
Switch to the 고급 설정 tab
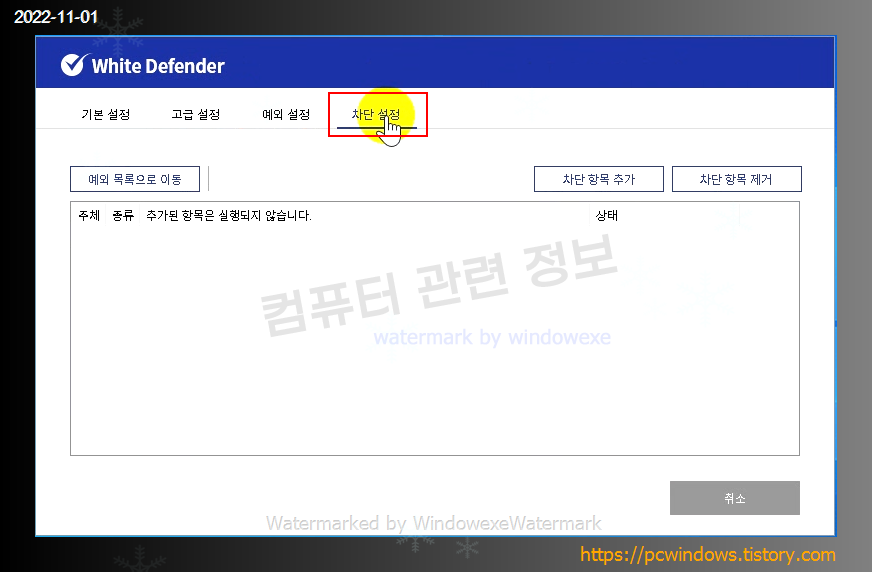(196, 115)
